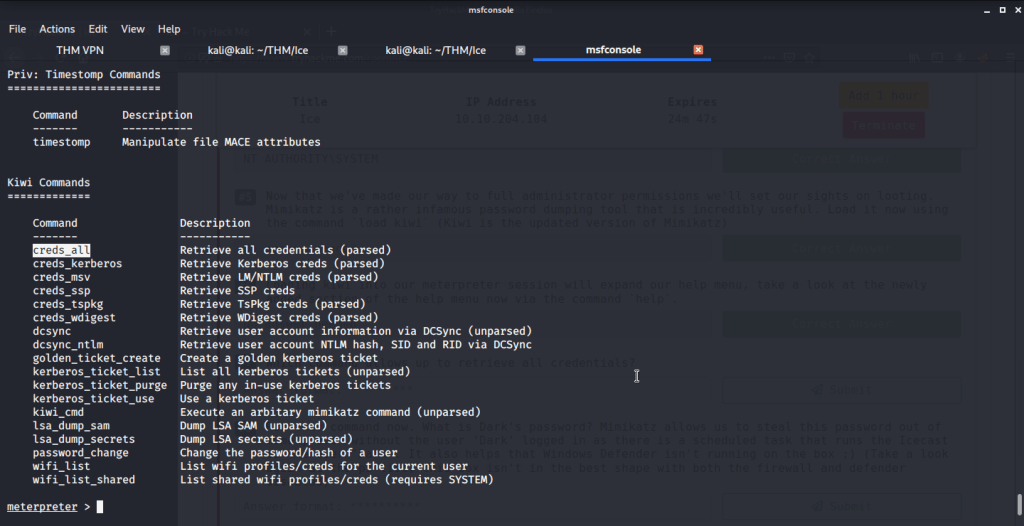Viewport: 1024px width, 526px height.
Task: Close the THM VPN tab
Action: click(x=165, y=50)
